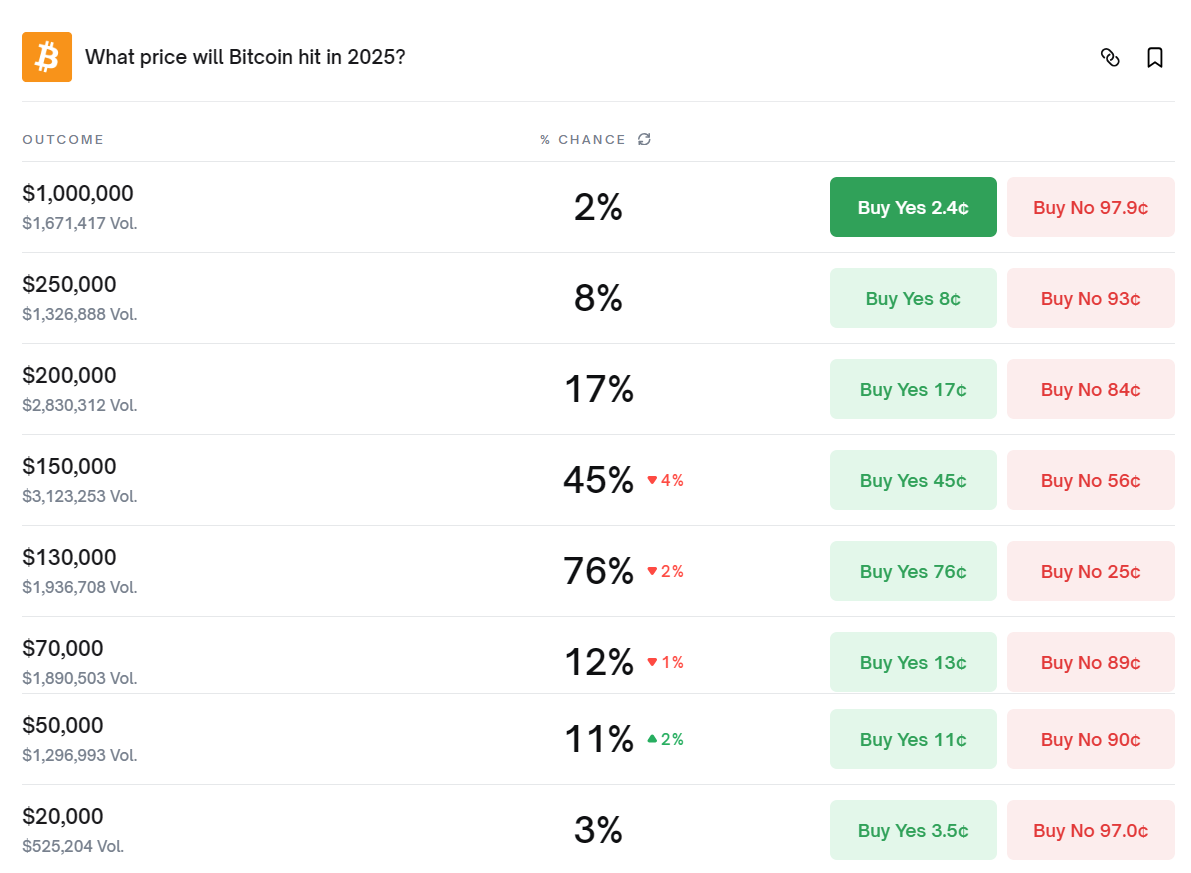Screen dimensions: 1191x873
Task: Buy No at 97.9¢ for $1,000,000
Action: tap(1090, 207)
